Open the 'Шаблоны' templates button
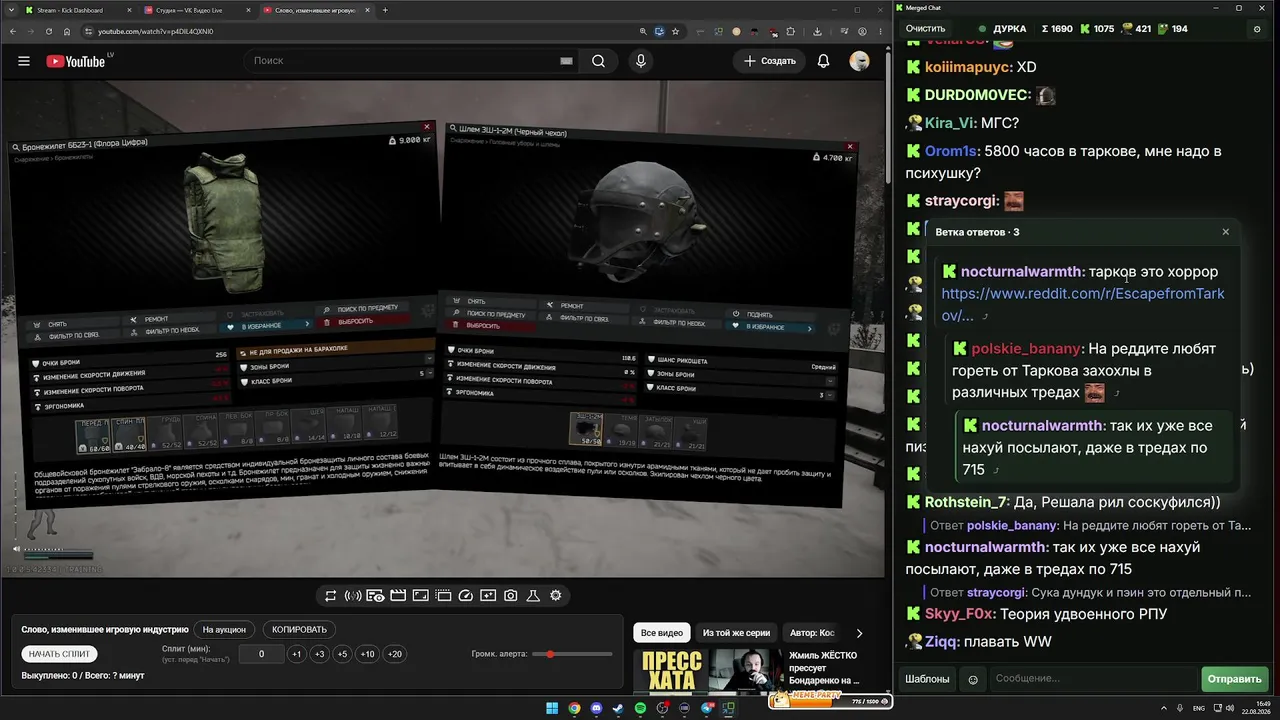 point(927,679)
